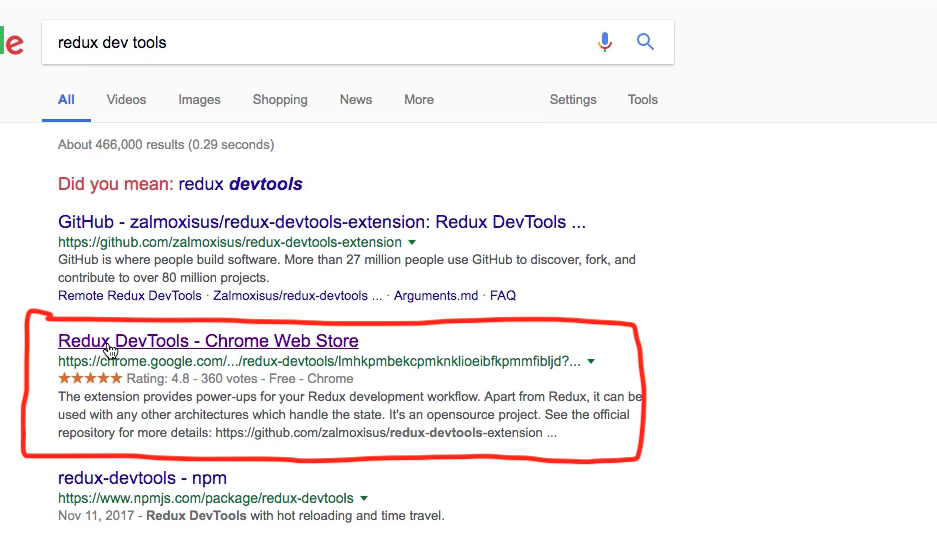
Task: Open the Settings menu
Action: pyautogui.click(x=572, y=100)
